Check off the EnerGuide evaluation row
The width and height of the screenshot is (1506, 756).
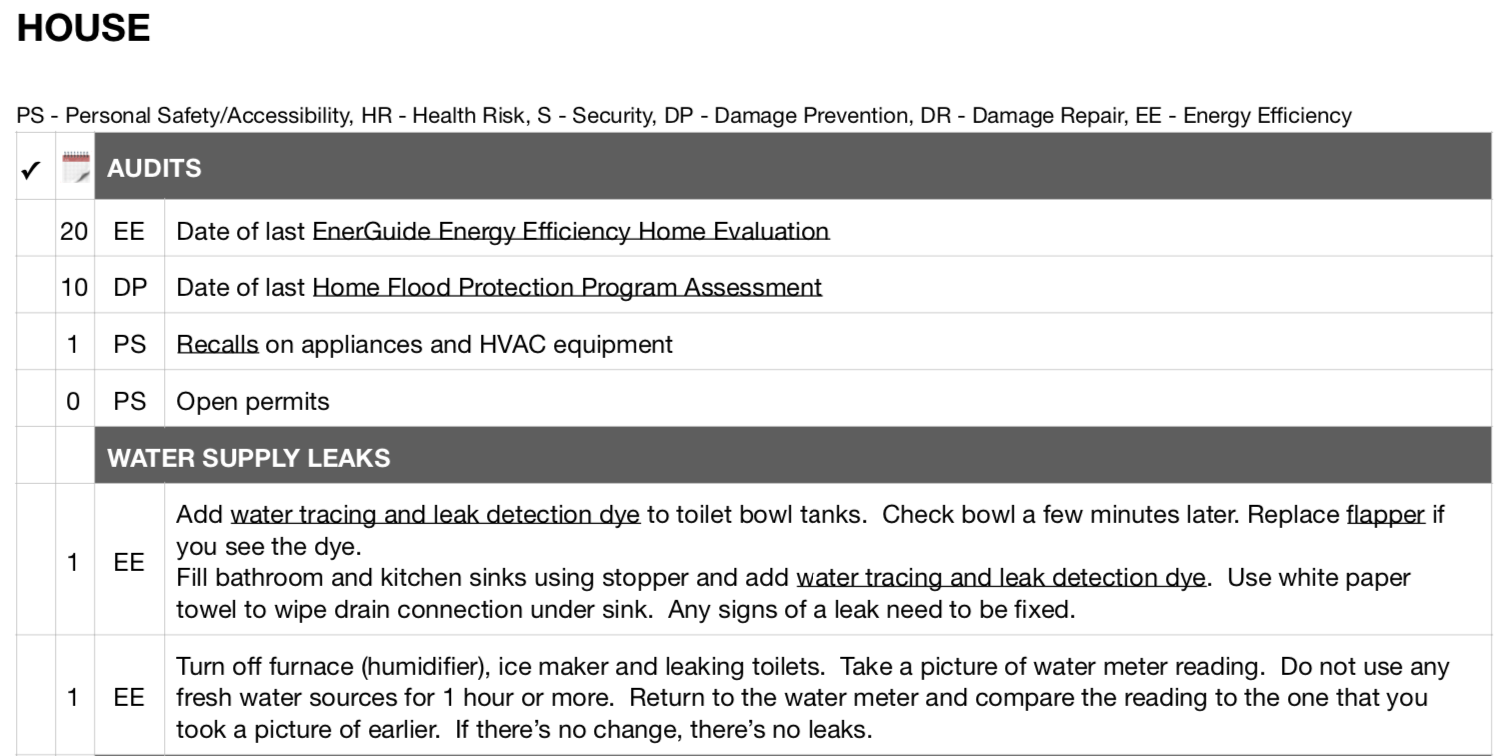[x=36, y=231]
